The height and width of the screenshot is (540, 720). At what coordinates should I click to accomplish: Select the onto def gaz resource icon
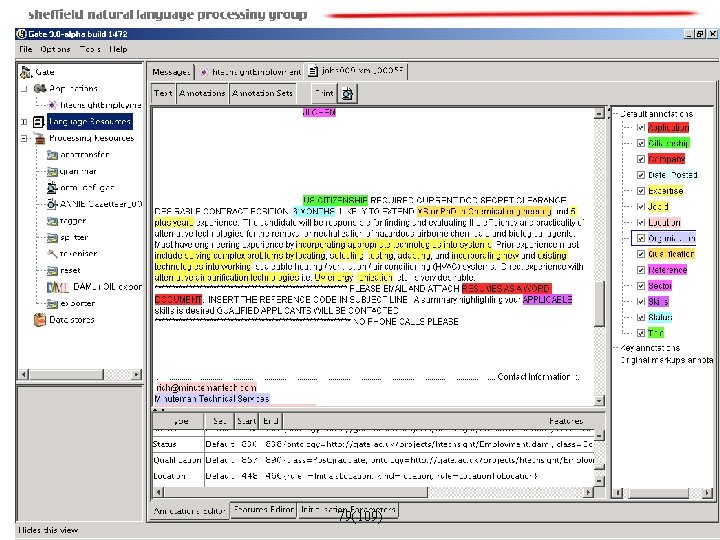[x=52, y=188]
